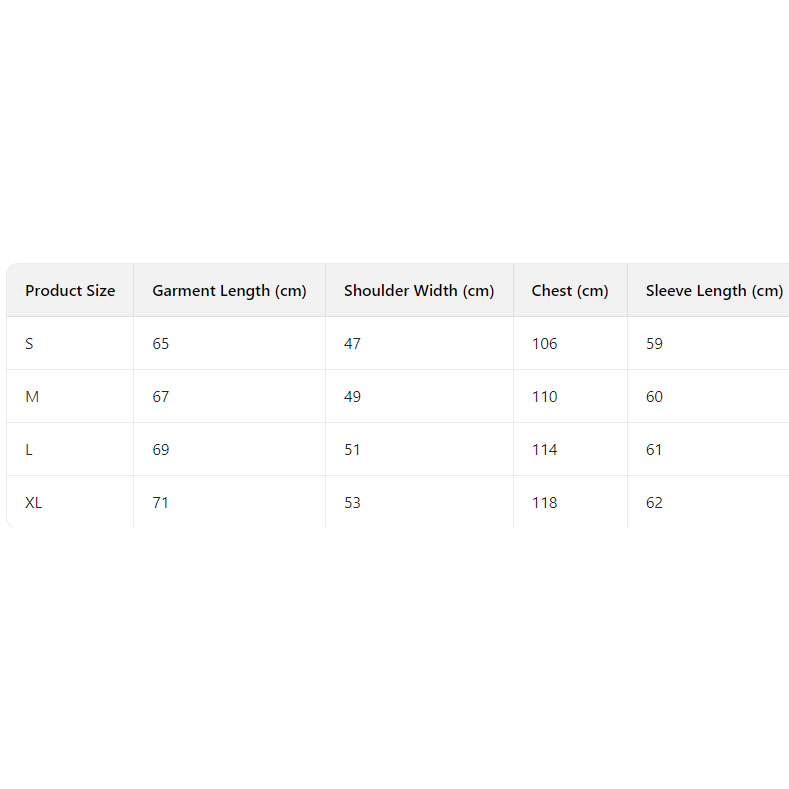
Task: Click the Garment Length (cm) header
Action: (x=229, y=291)
